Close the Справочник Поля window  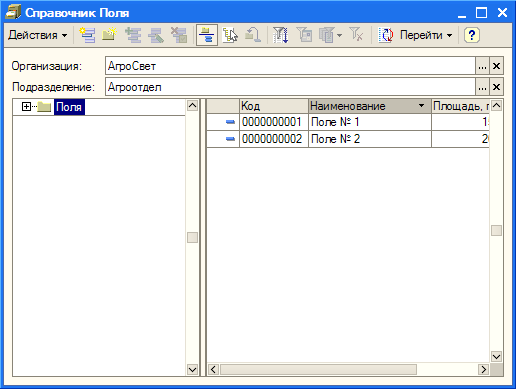coord(502,13)
